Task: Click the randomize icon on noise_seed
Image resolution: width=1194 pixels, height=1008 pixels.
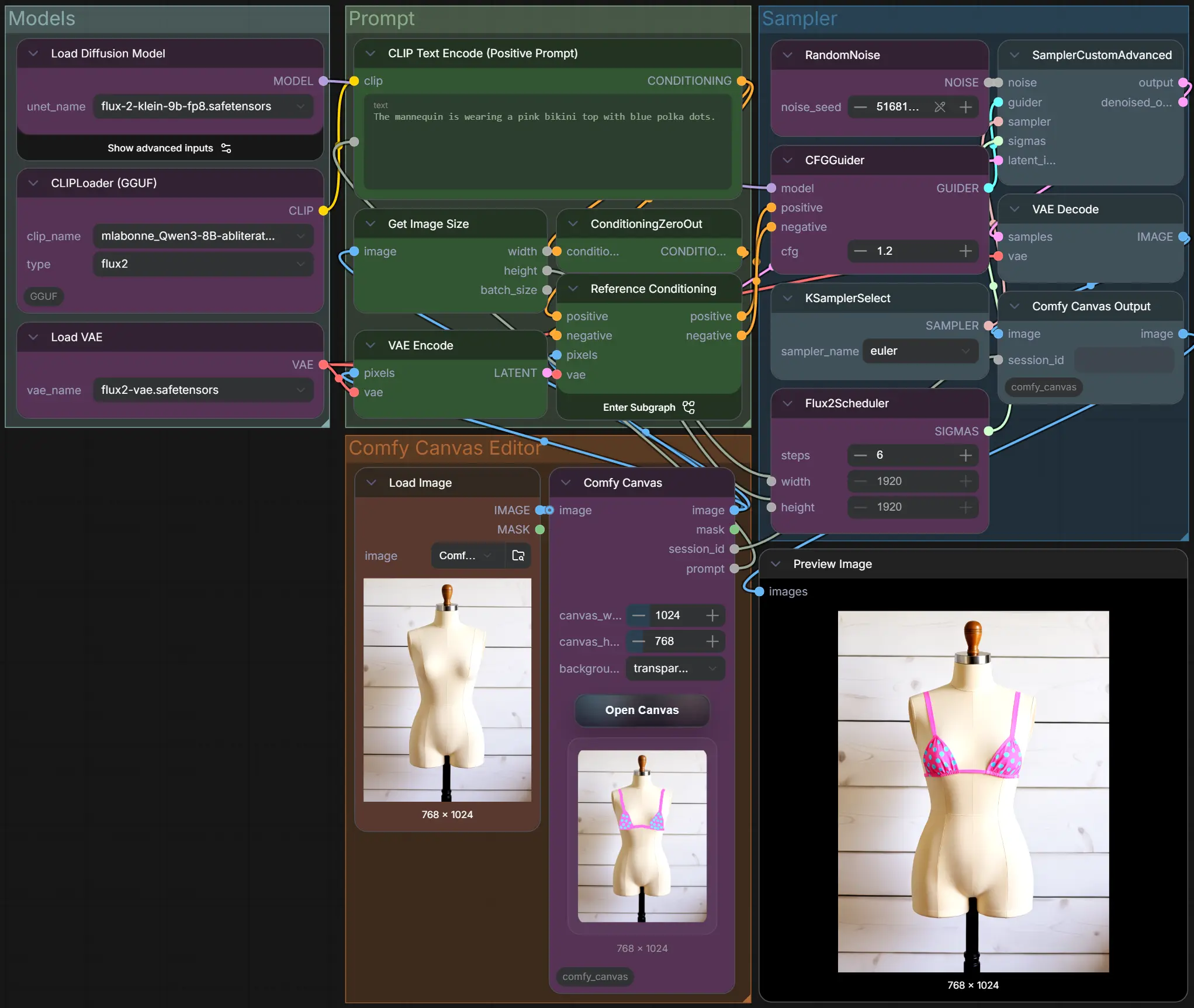Action: pyautogui.click(x=940, y=107)
